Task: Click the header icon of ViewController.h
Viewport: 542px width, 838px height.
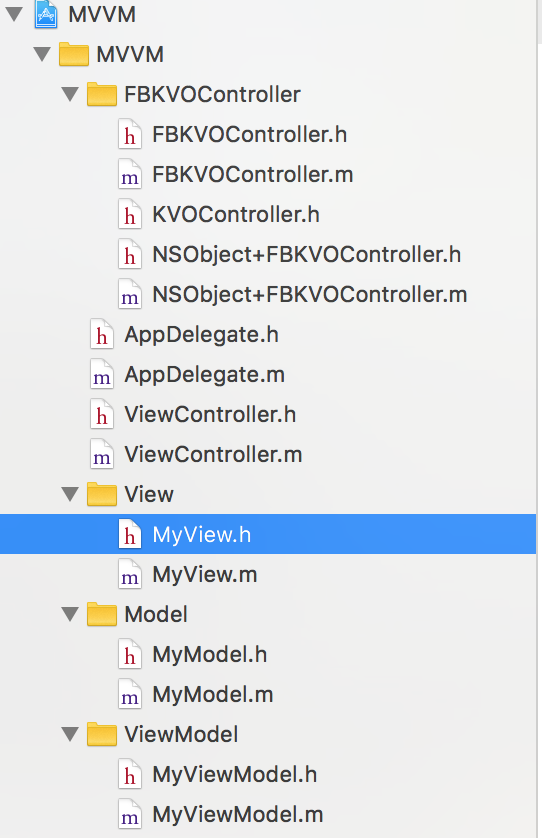Action: click(x=102, y=415)
